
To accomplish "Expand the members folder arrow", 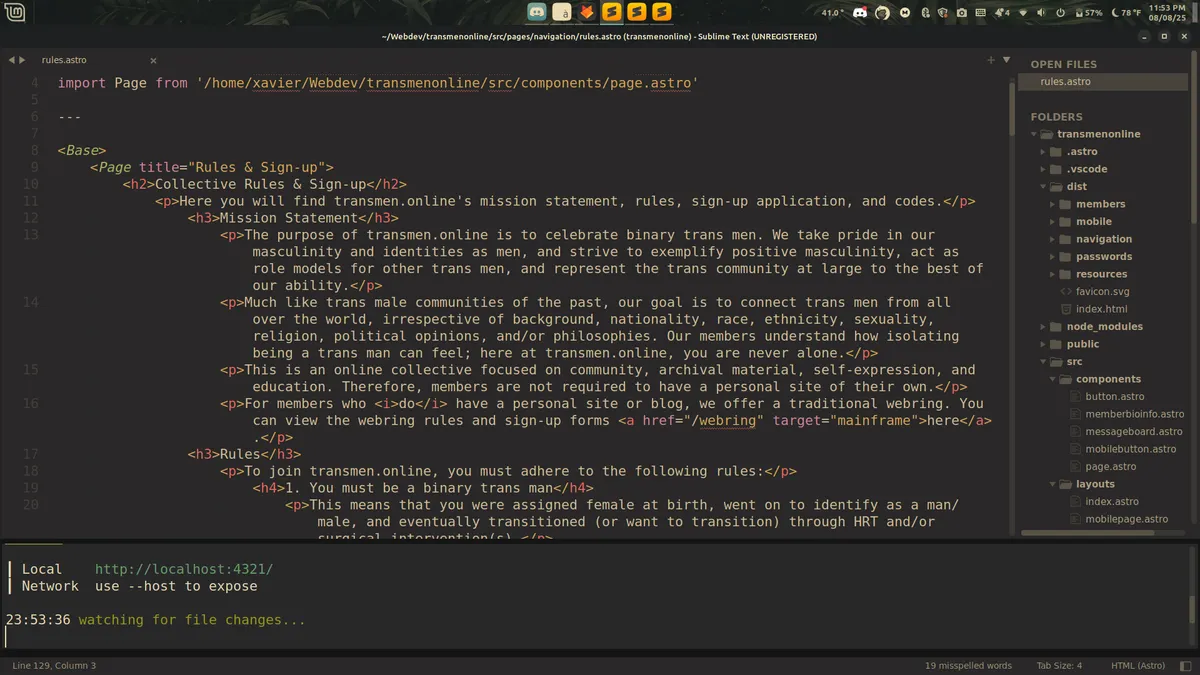I will (1053, 204).
